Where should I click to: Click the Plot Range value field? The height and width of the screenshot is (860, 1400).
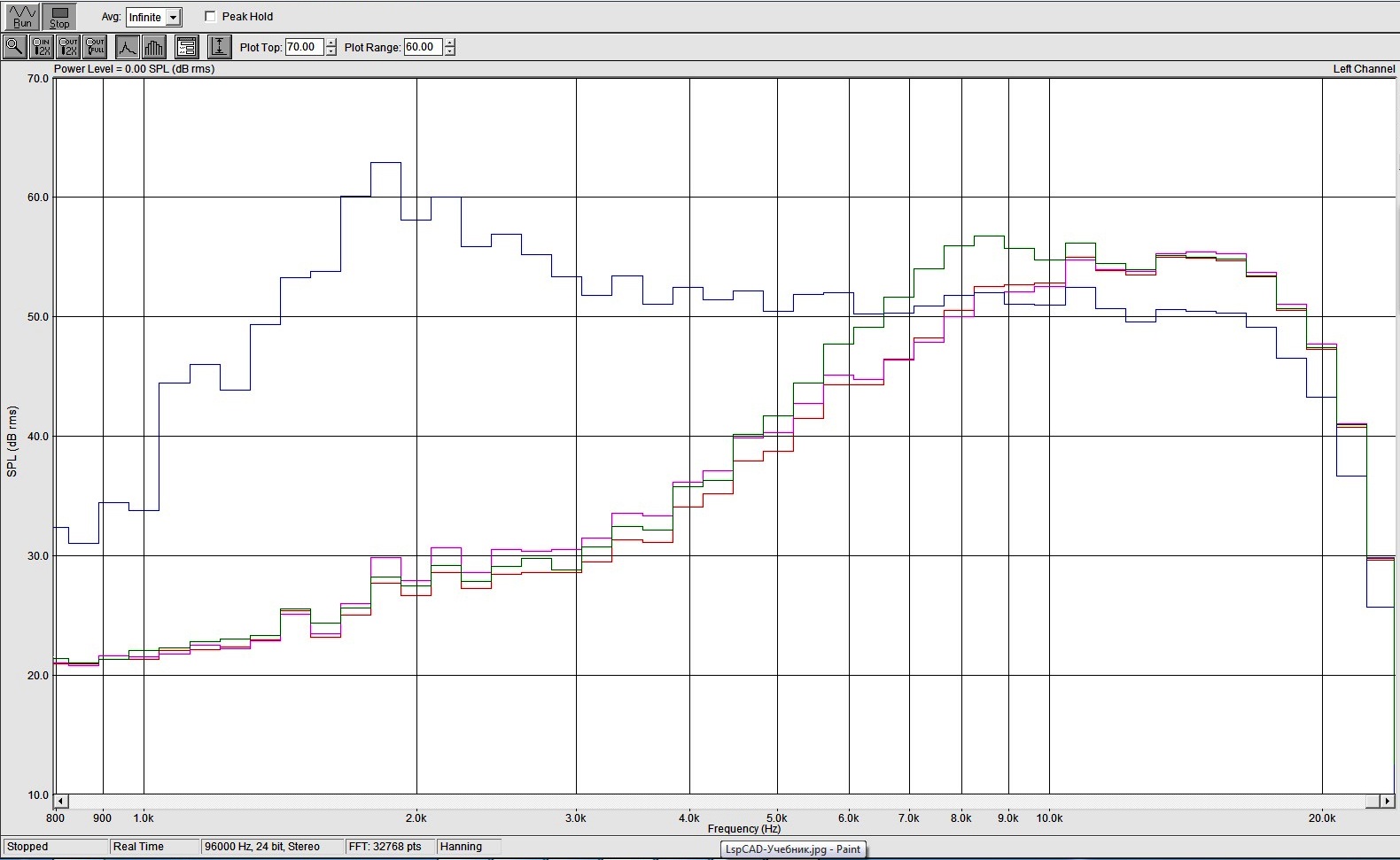click(423, 47)
